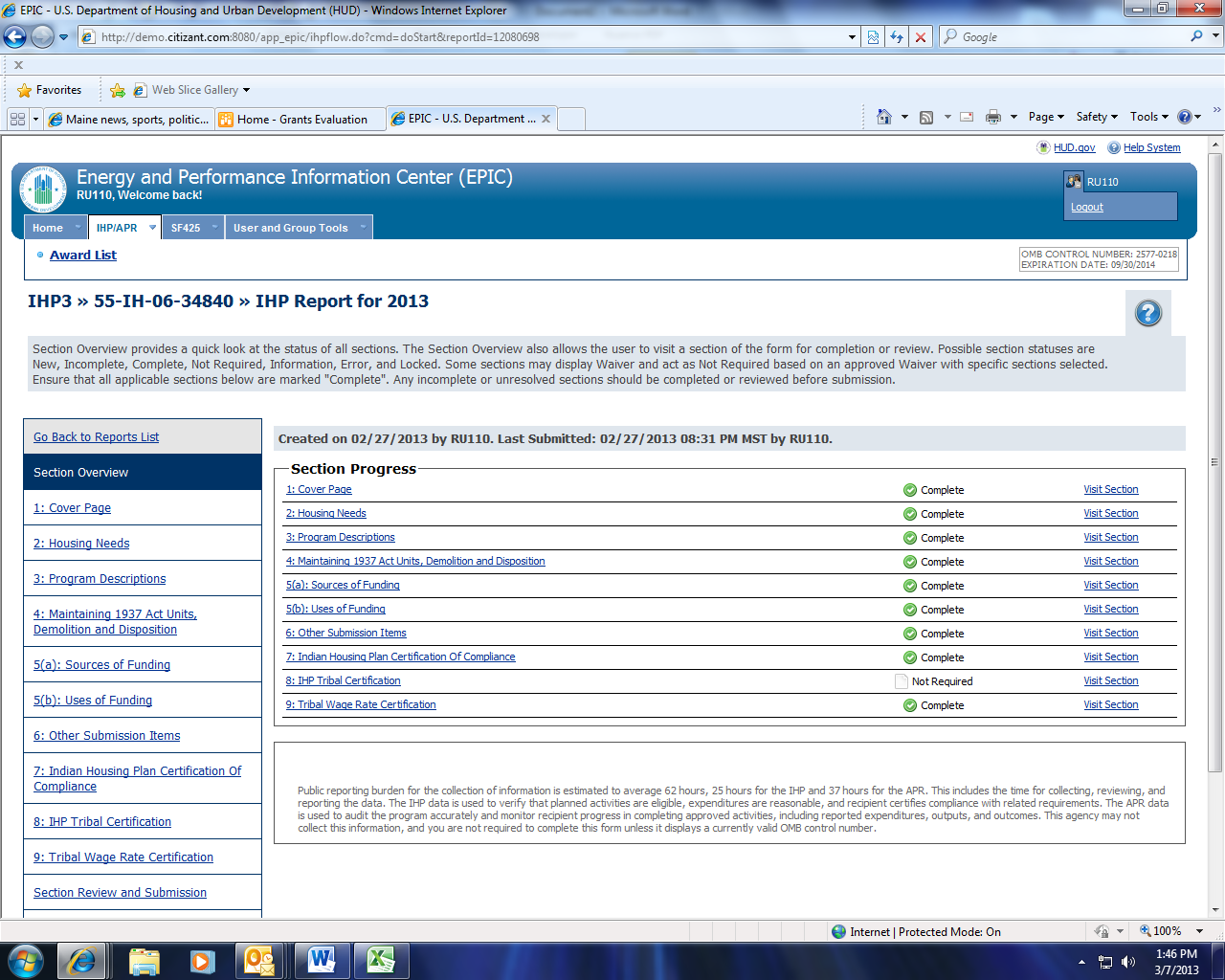Open the Favorites star button
This screenshot has height=980, width=1225.
click(x=50, y=90)
